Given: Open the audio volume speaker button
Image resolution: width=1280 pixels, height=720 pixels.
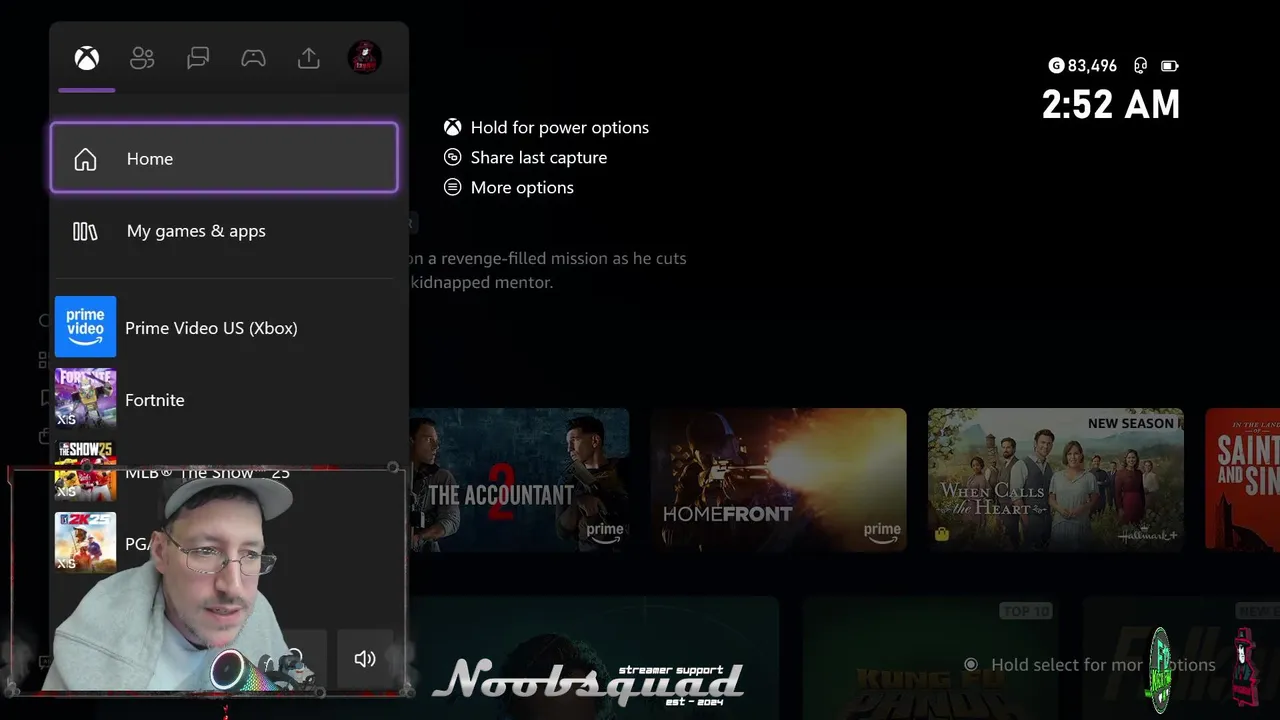Looking at the screenshot, I should point(365,658).
